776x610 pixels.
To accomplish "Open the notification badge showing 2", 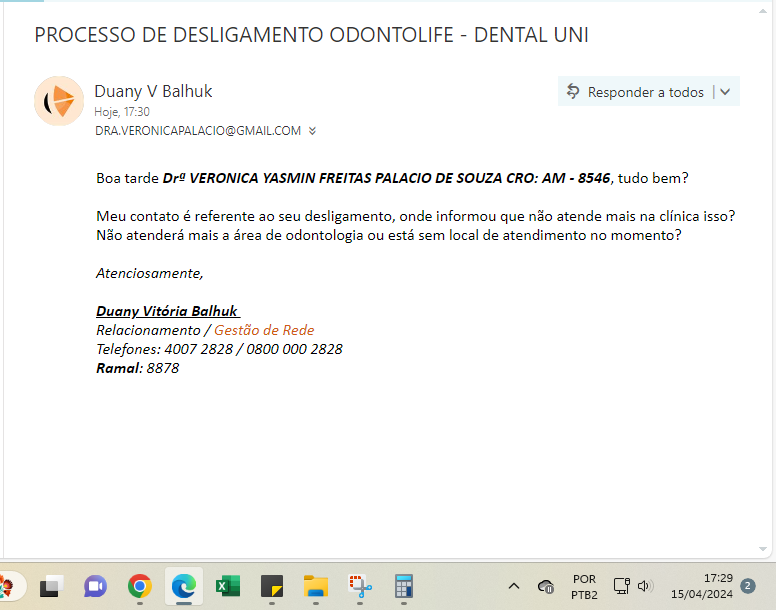I will click(x=747, y=586).
